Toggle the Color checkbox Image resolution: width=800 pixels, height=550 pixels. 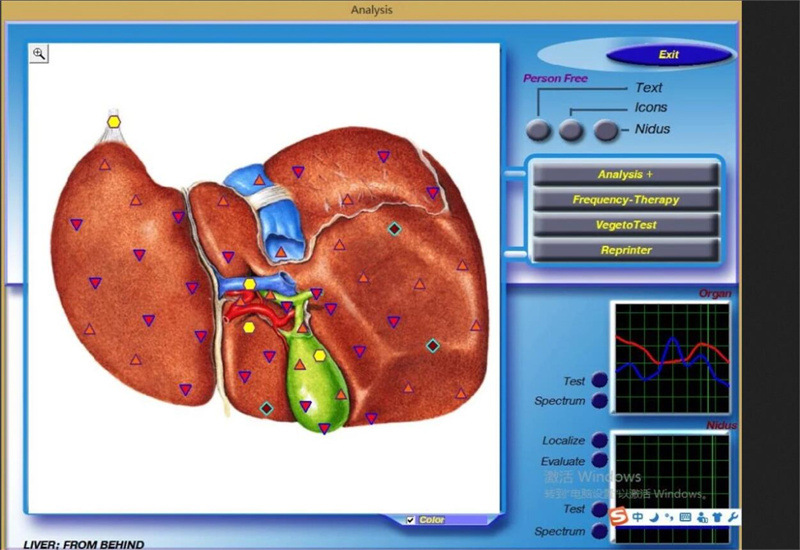411,520
